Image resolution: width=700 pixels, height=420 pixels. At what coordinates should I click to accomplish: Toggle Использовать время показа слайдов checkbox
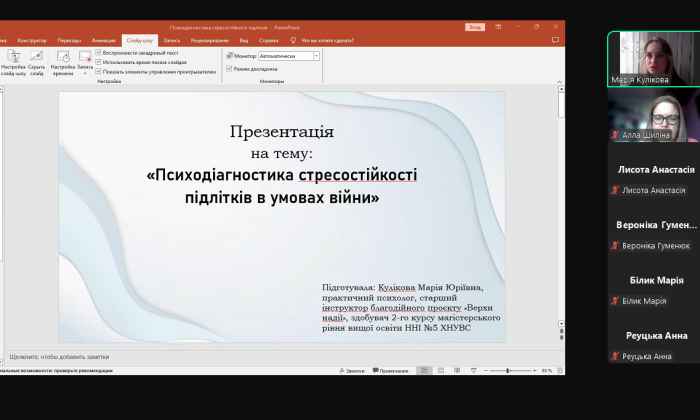99,62
